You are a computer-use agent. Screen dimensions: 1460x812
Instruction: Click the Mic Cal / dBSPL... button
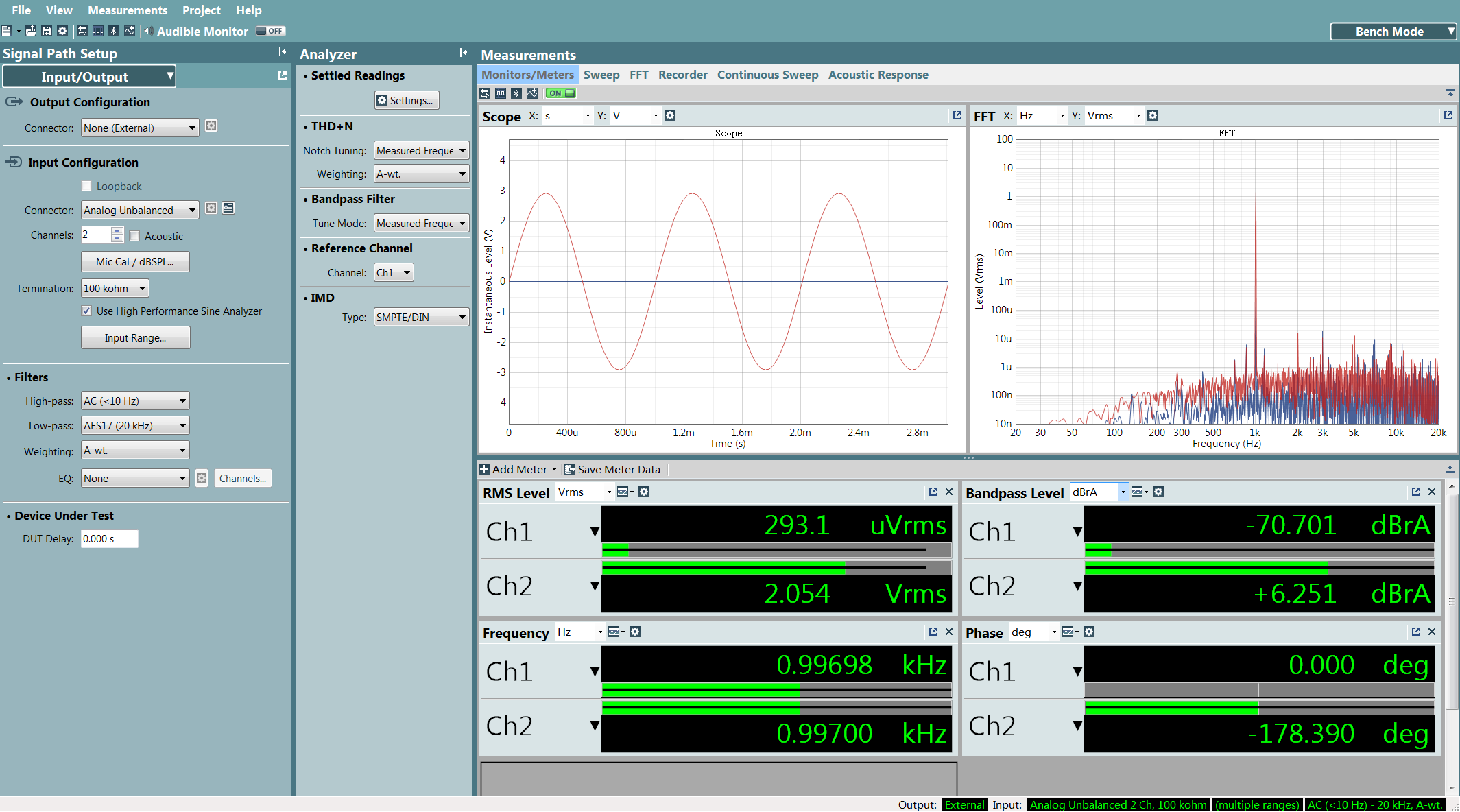tap(135, 261)
